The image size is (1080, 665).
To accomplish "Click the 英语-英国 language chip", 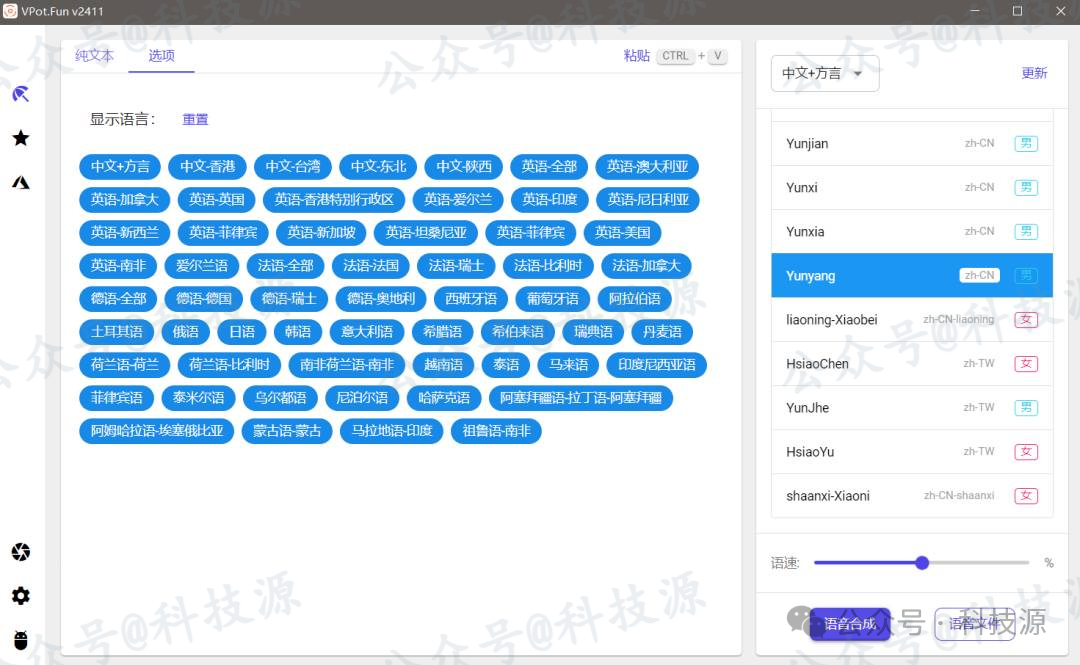I will click(x=217, y=200).
